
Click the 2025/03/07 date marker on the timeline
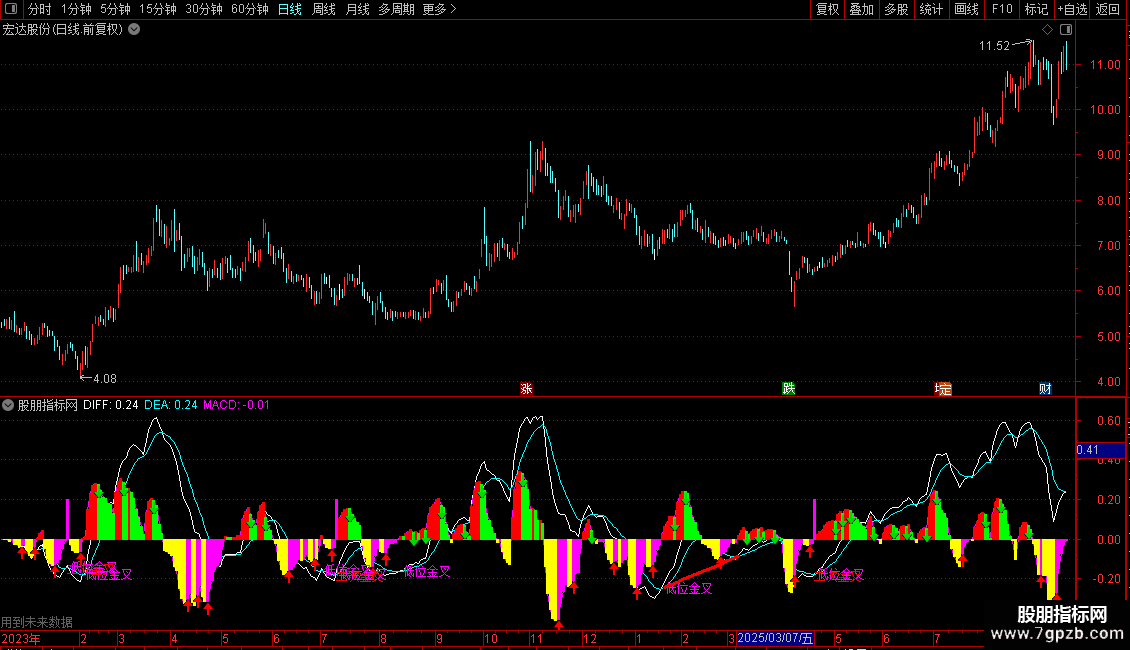[x=775, y=638]
